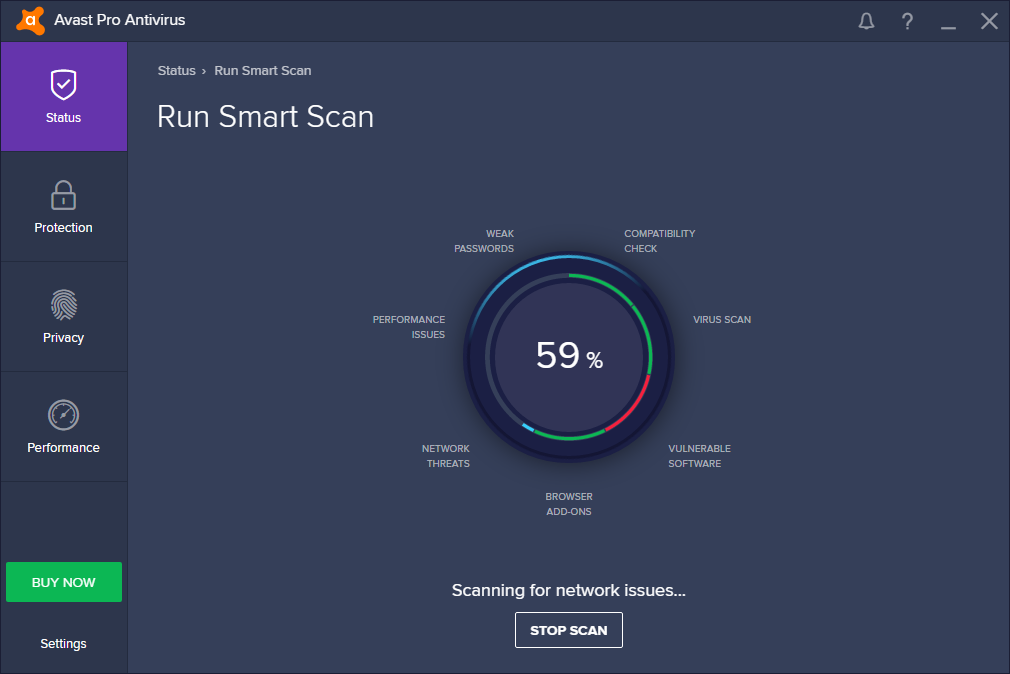The width and height of the screenshot is (1010, 674).
Task: Open help via the question mark icon
Action: 907,21
